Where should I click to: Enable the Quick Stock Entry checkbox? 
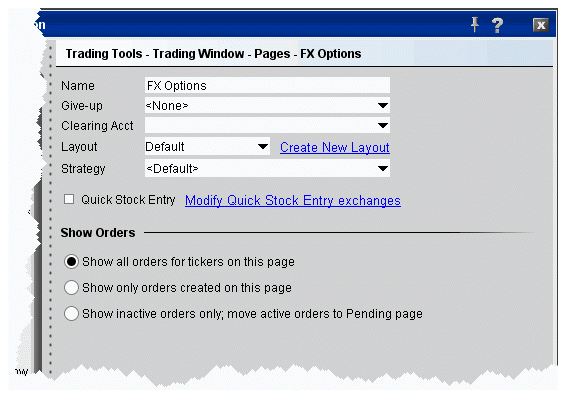(69, 199)
